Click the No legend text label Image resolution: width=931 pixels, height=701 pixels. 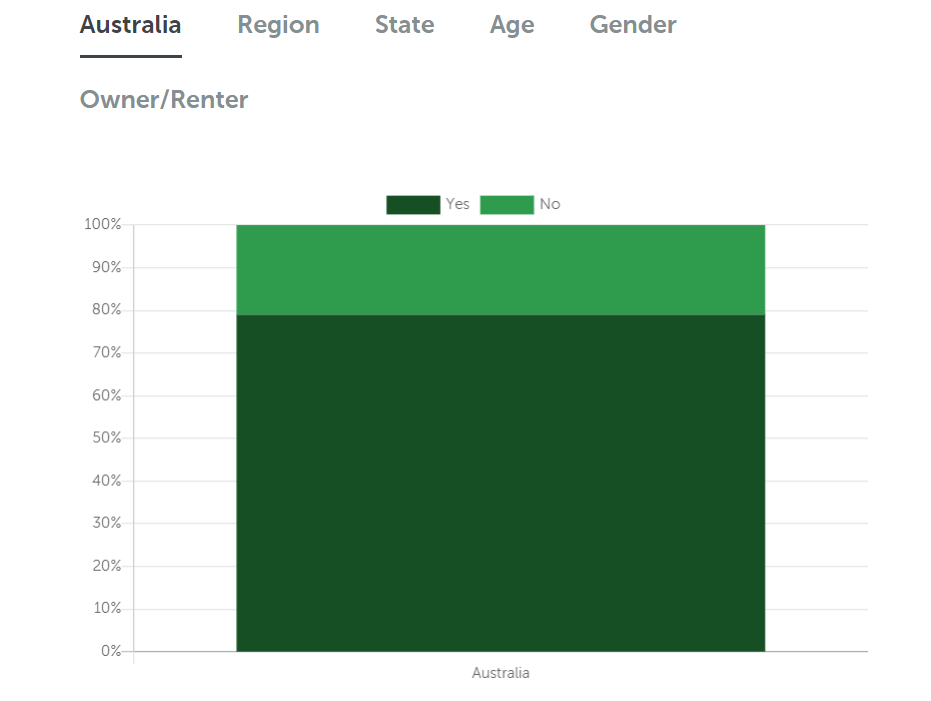[x=550, y=204]
